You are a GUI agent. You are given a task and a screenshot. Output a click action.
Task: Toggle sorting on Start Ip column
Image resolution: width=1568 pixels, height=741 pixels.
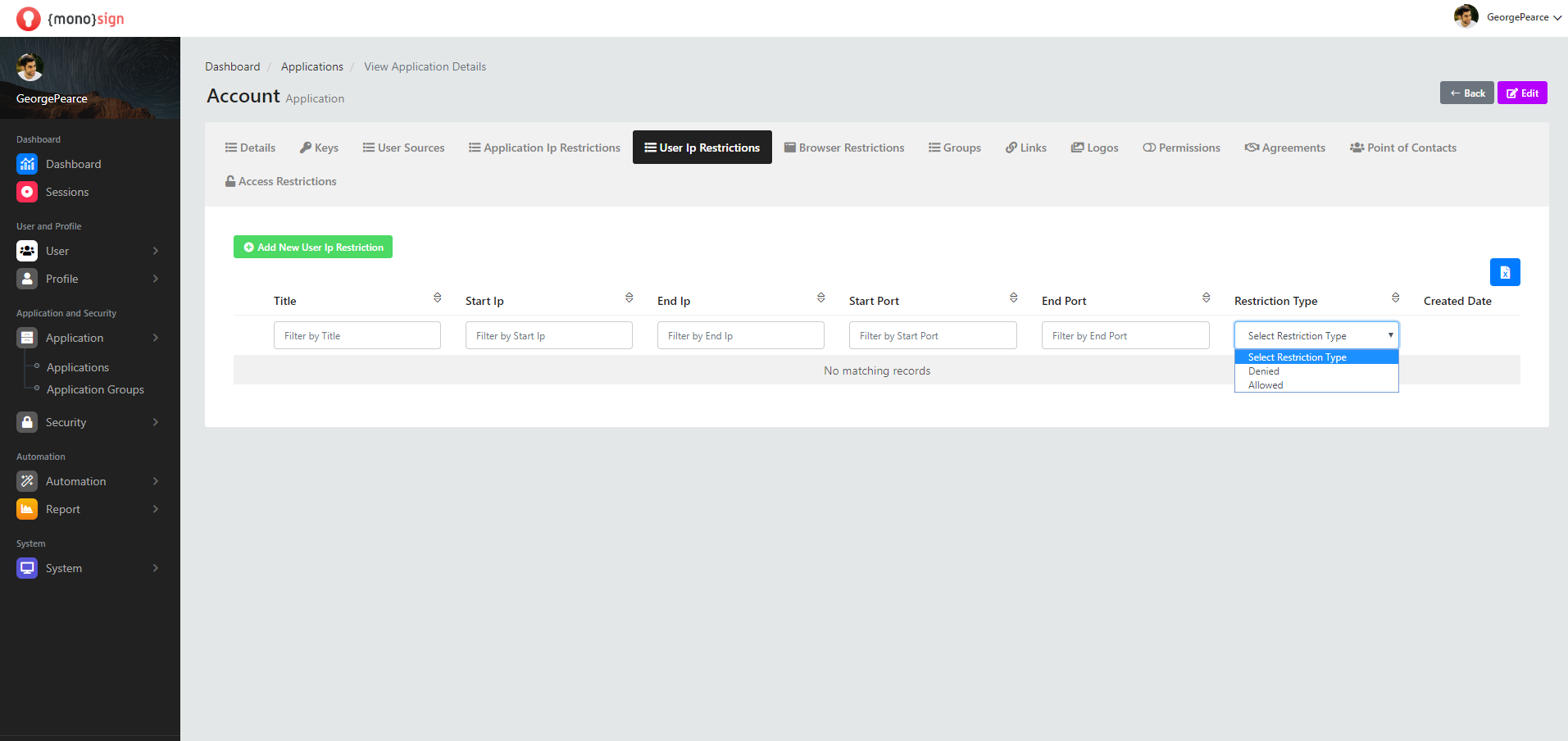[629, 298]
